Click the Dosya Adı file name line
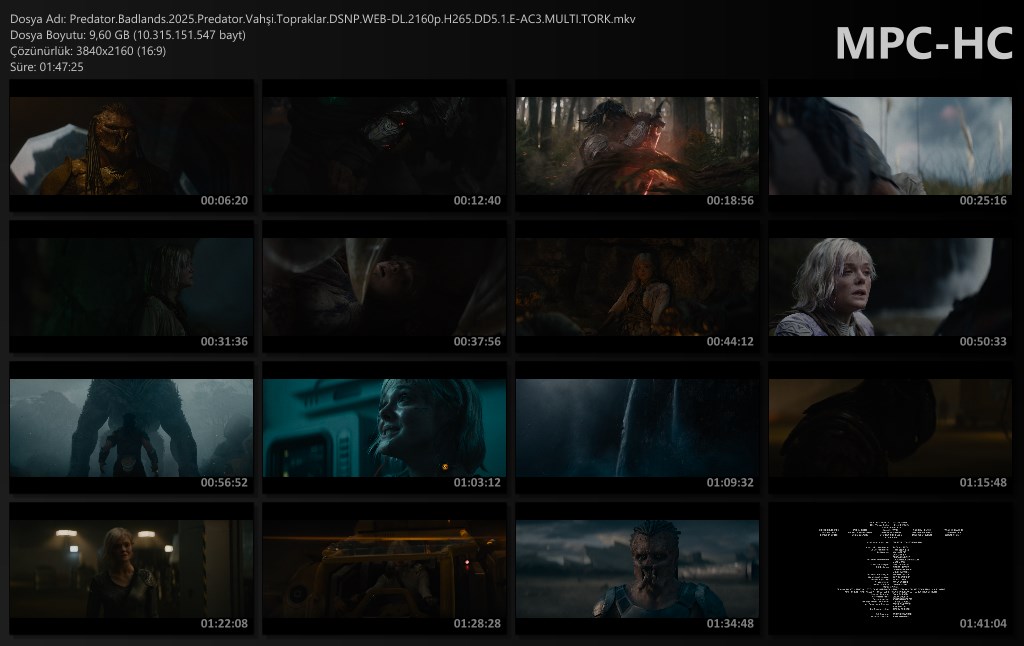 [x=322, y=19]
